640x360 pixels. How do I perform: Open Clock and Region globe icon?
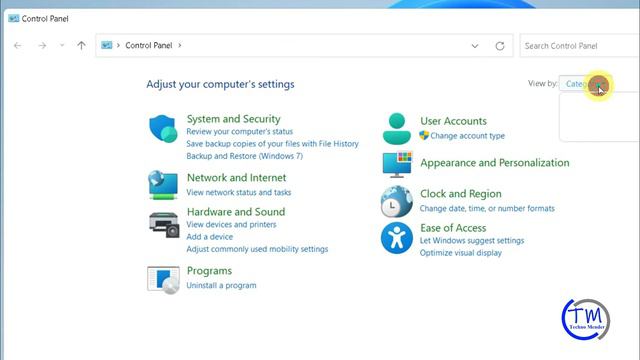pyautogui.click(x=397, y=201)
